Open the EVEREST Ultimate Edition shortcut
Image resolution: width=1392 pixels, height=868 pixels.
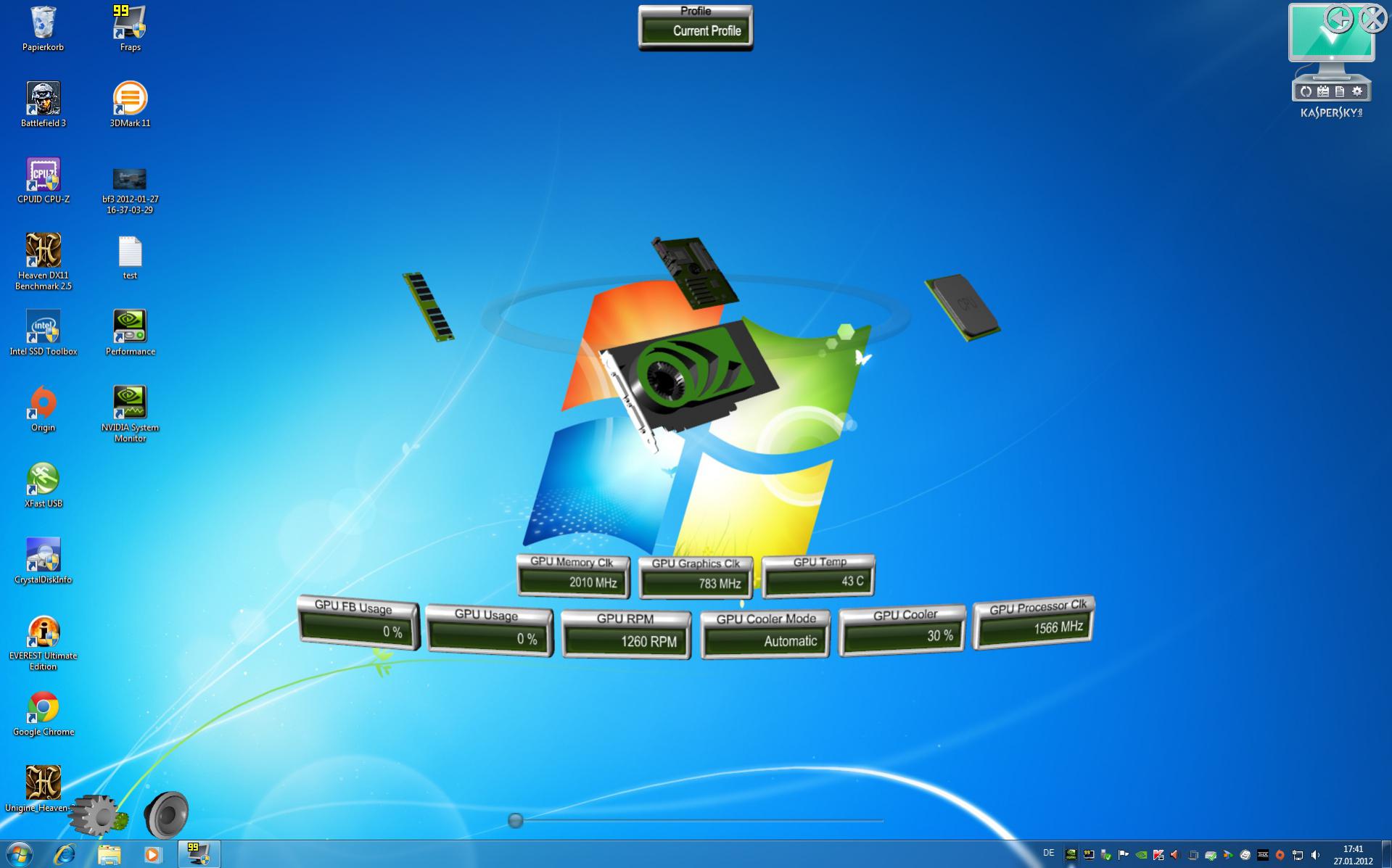point(43,644)
